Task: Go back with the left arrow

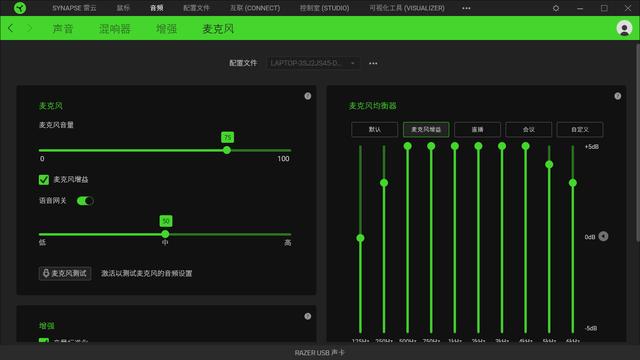Action: point(11,28)
